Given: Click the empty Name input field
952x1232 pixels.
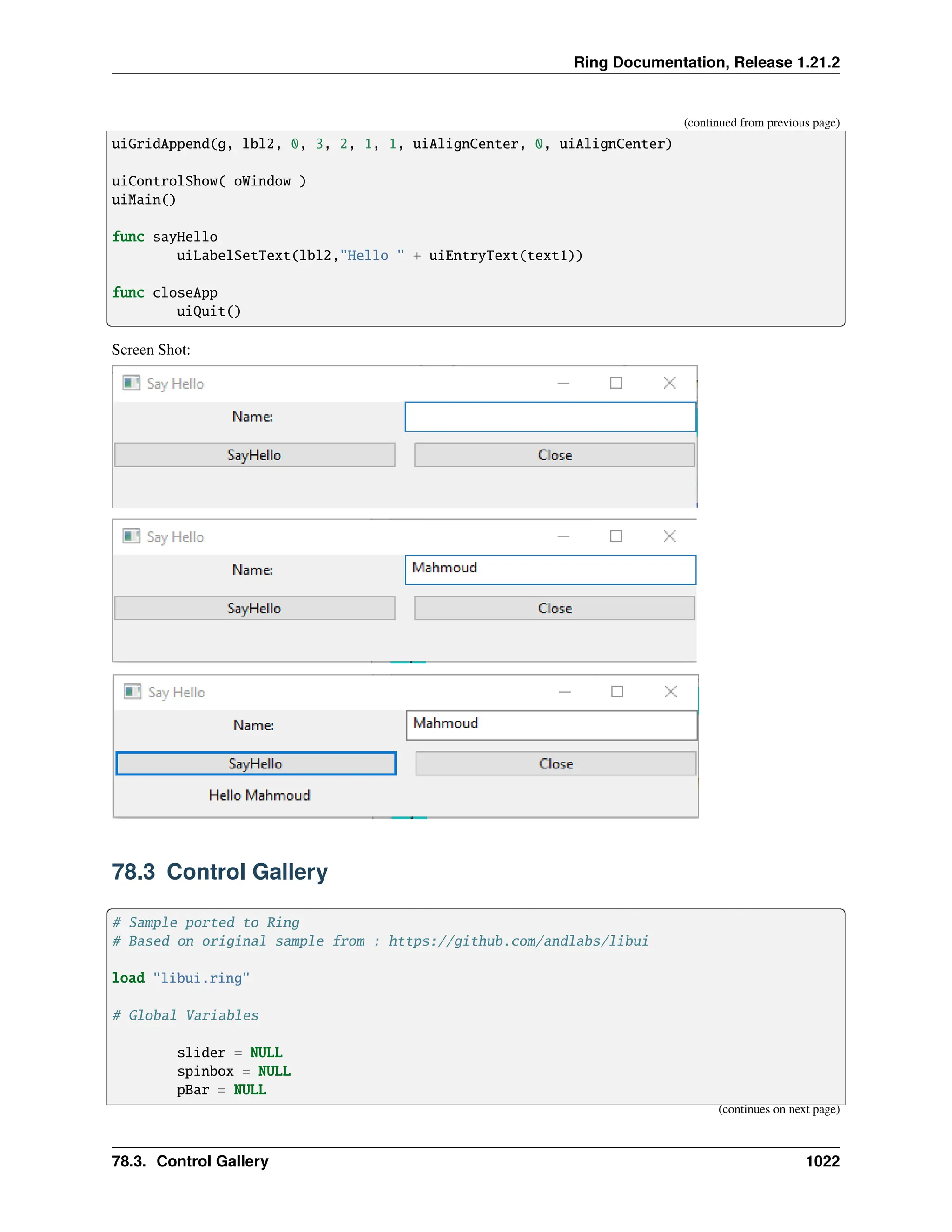Looking at the screenshot, I should [x=550, y=417].
